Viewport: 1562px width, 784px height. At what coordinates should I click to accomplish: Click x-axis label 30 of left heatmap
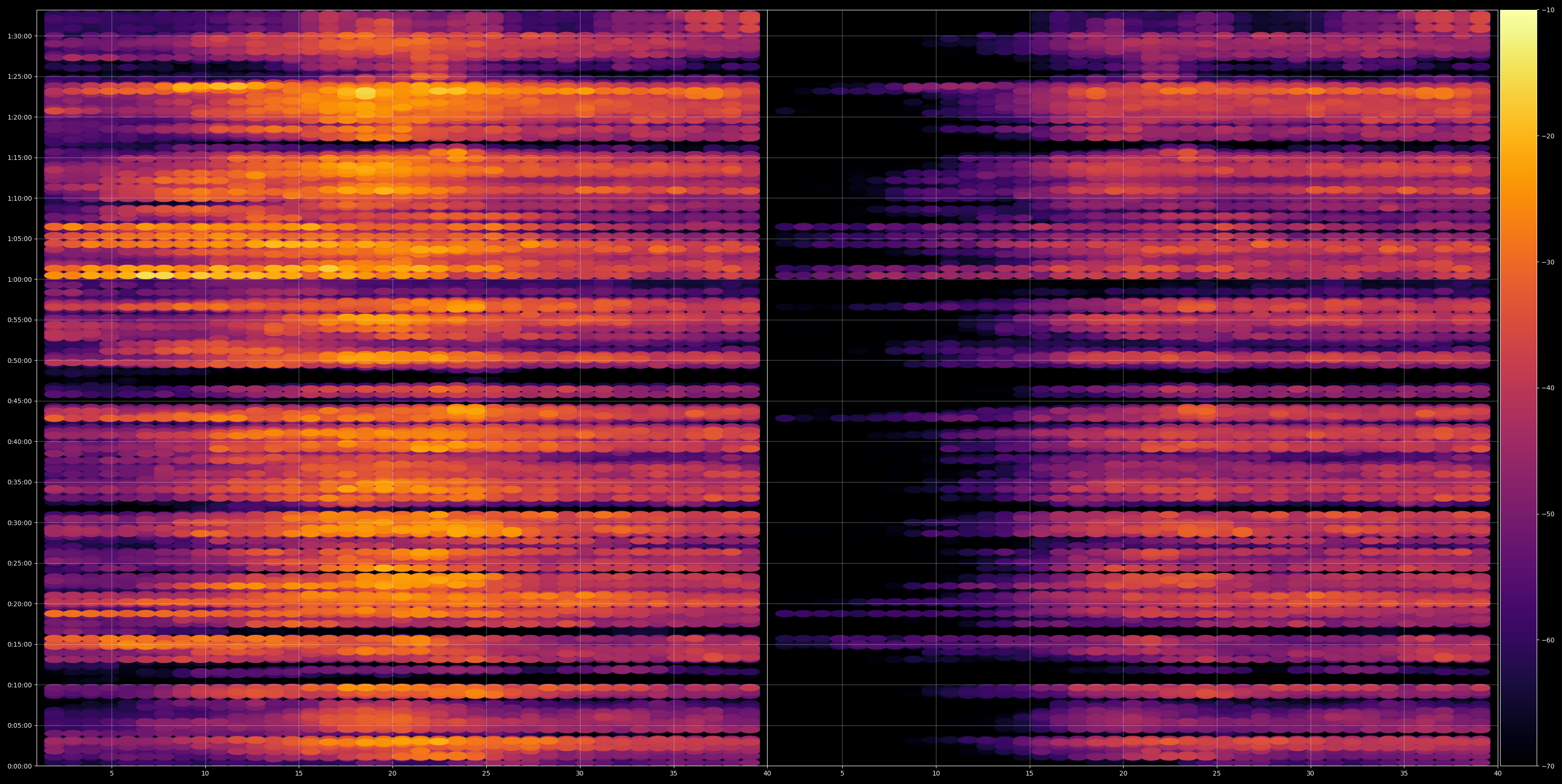click(x=580, y=774)
